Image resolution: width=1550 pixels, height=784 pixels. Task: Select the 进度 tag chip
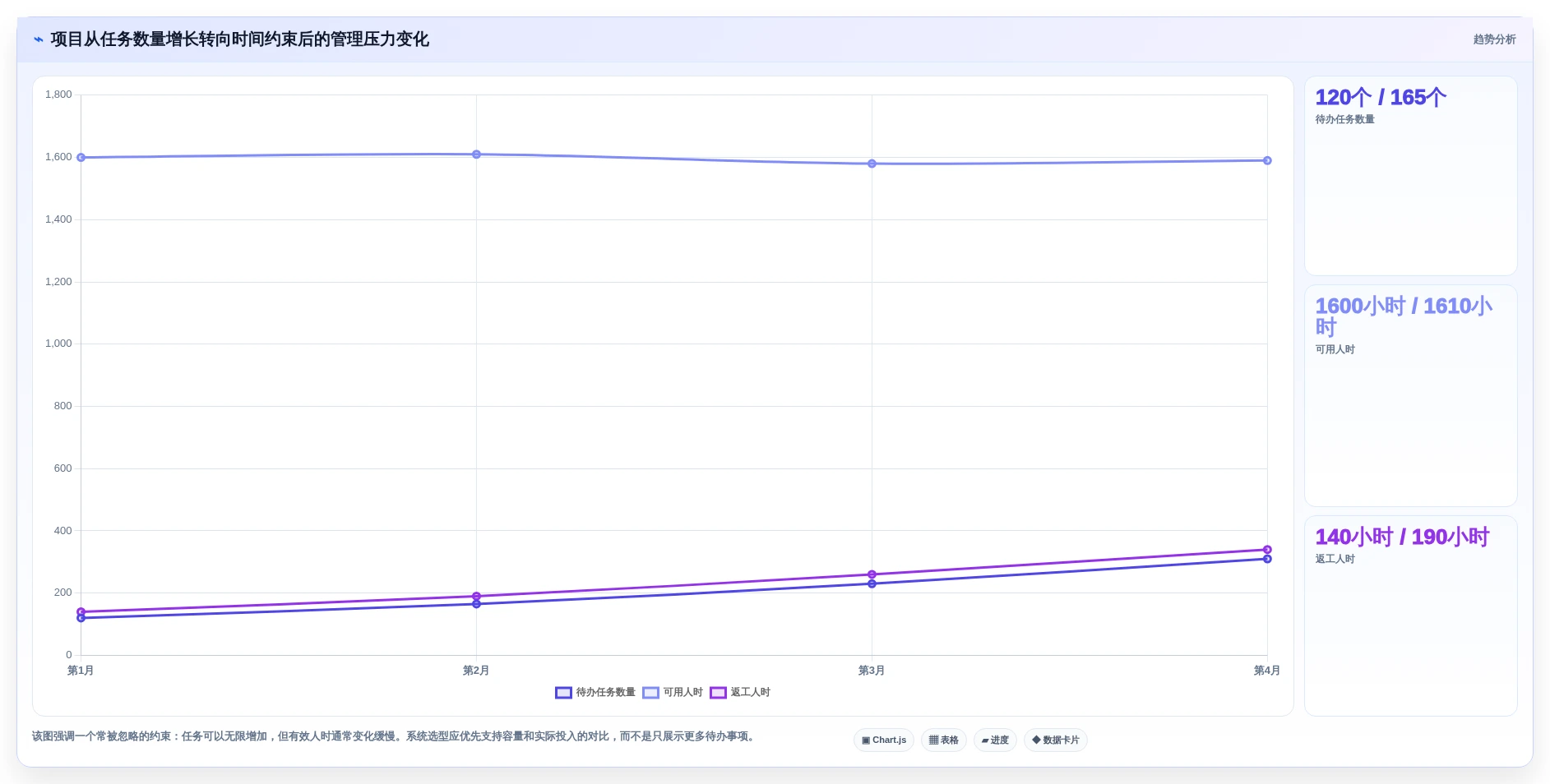pos(995,740)
